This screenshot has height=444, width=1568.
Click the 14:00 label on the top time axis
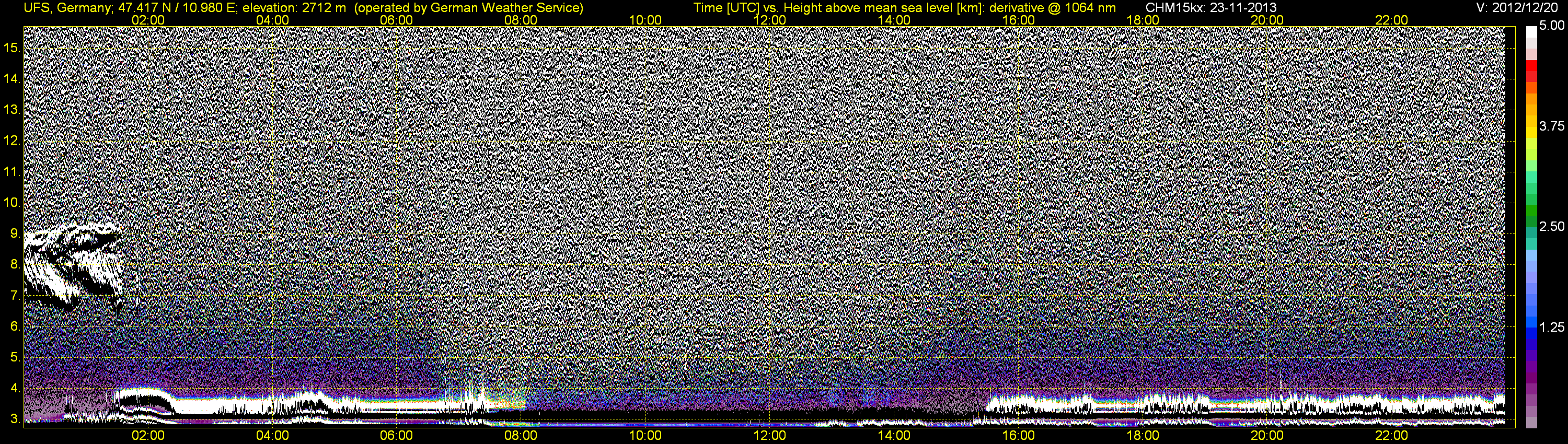(894, 20)
